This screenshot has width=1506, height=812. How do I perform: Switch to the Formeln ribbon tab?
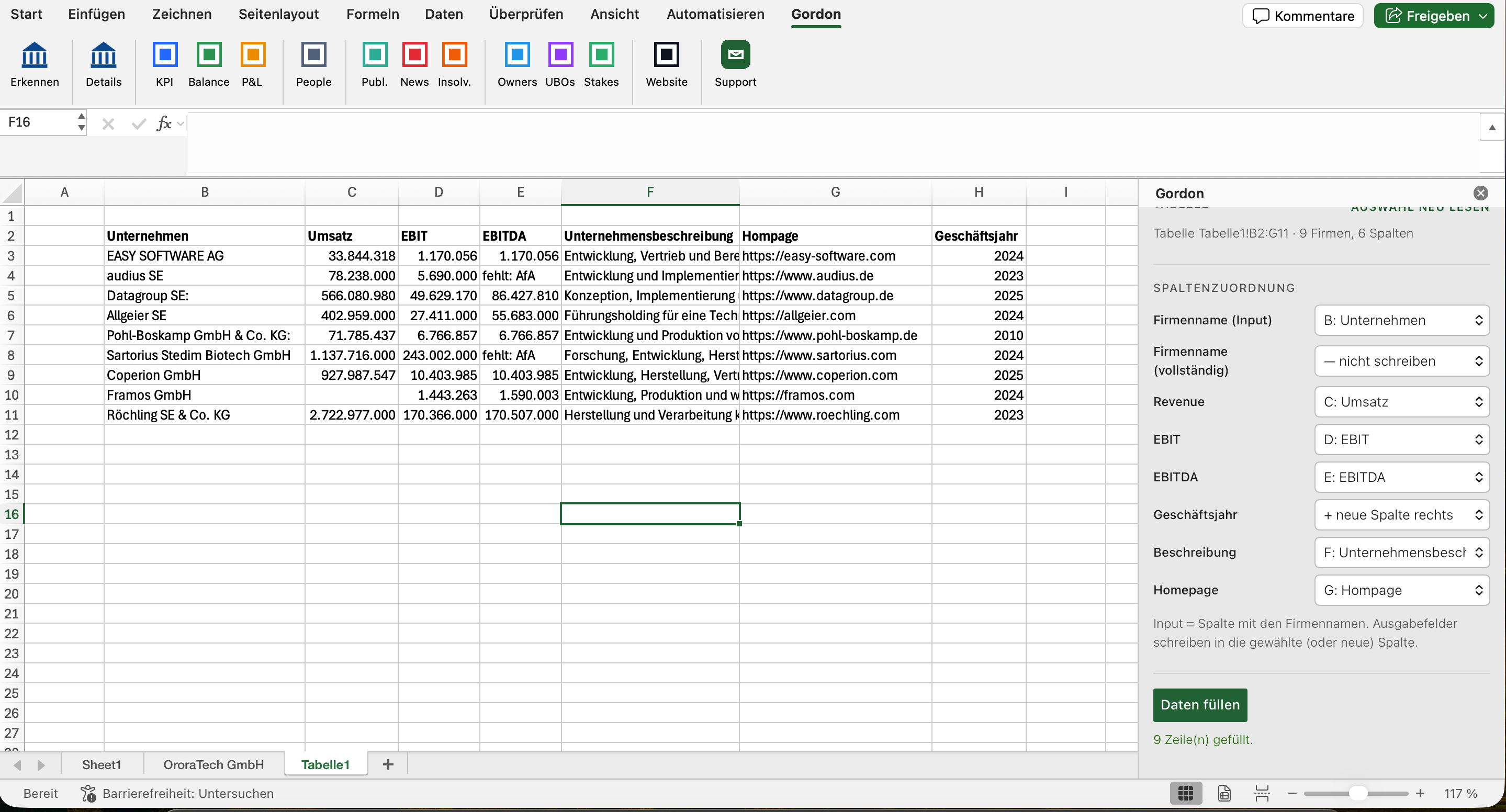click(373, 14)
